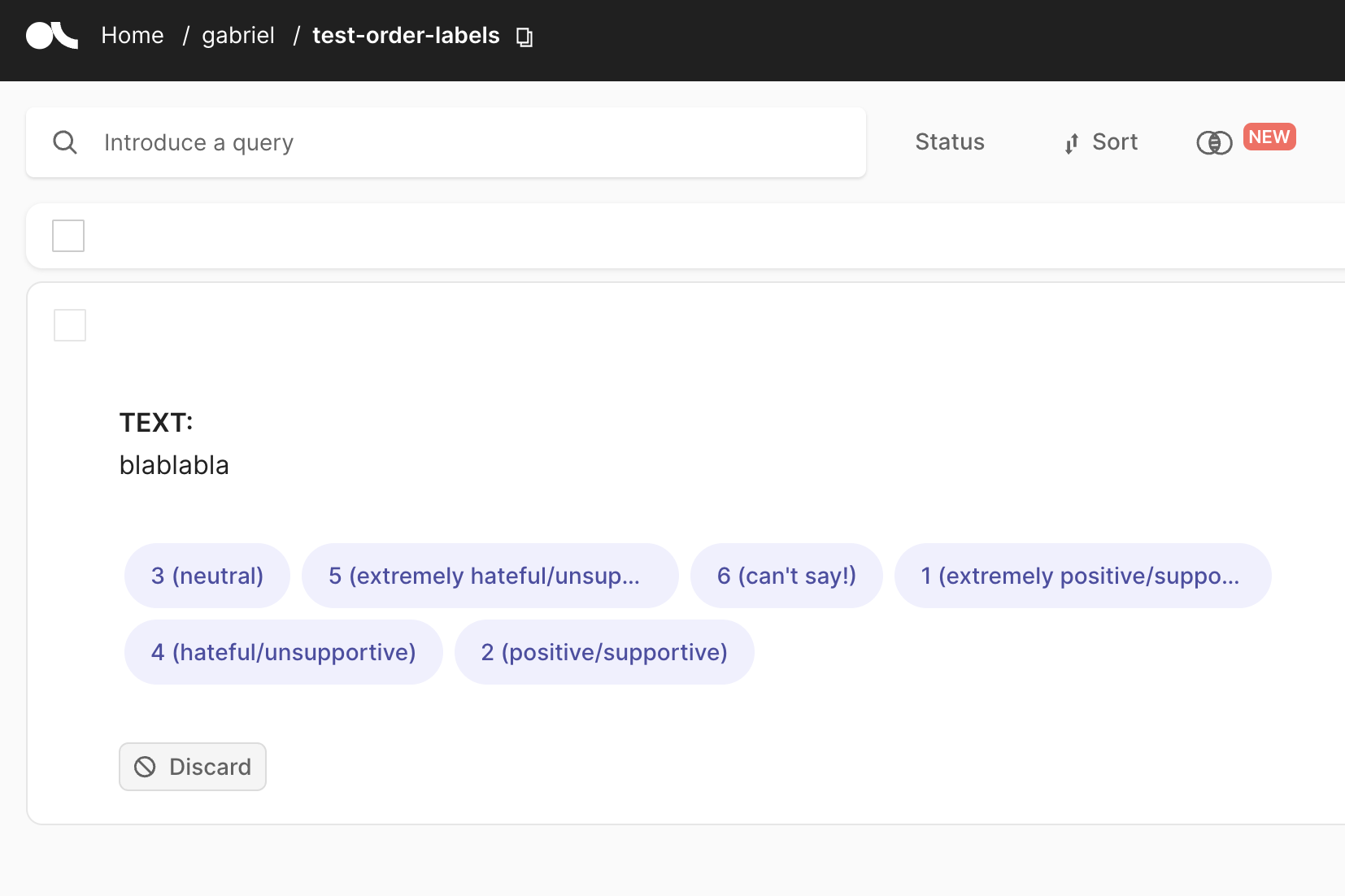Click the NEW badge beside the similarity icon
The height and width of the screenshot is (896, 1345).
(1269, 137)
